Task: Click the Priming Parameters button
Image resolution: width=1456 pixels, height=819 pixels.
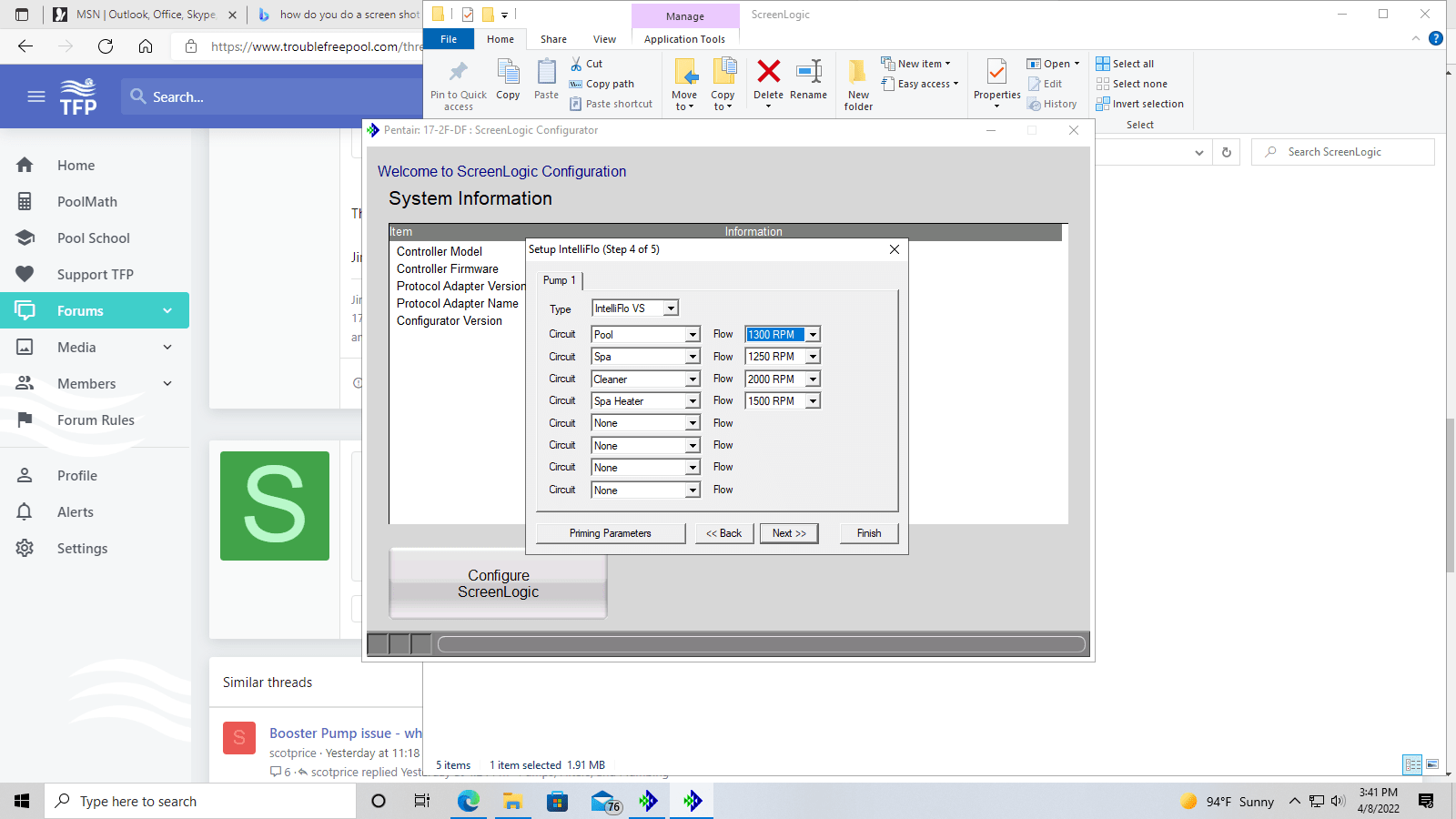Action: [611, 533]
